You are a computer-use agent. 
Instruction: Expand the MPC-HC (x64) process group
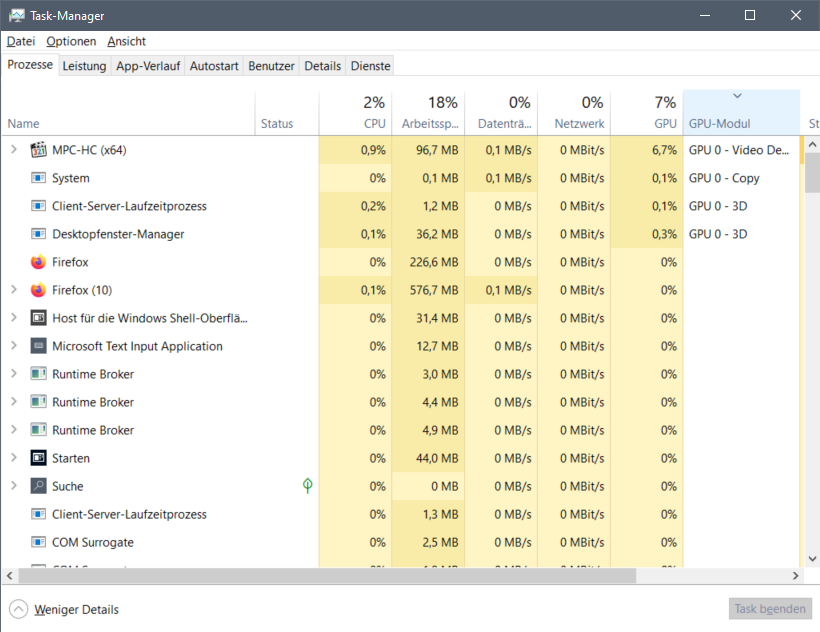click(14, 150)
